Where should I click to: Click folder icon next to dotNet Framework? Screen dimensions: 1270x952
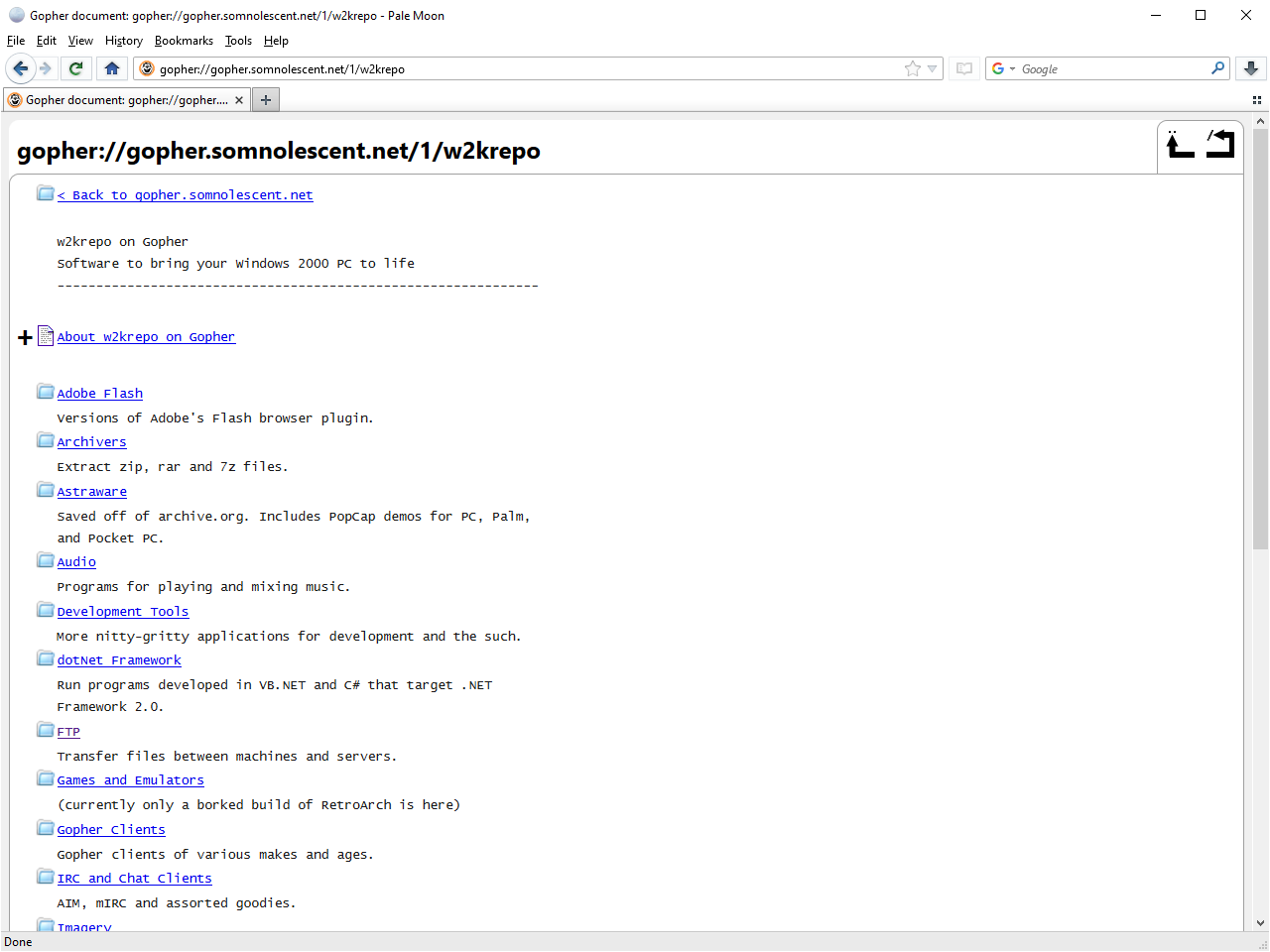tap(46, 657)
